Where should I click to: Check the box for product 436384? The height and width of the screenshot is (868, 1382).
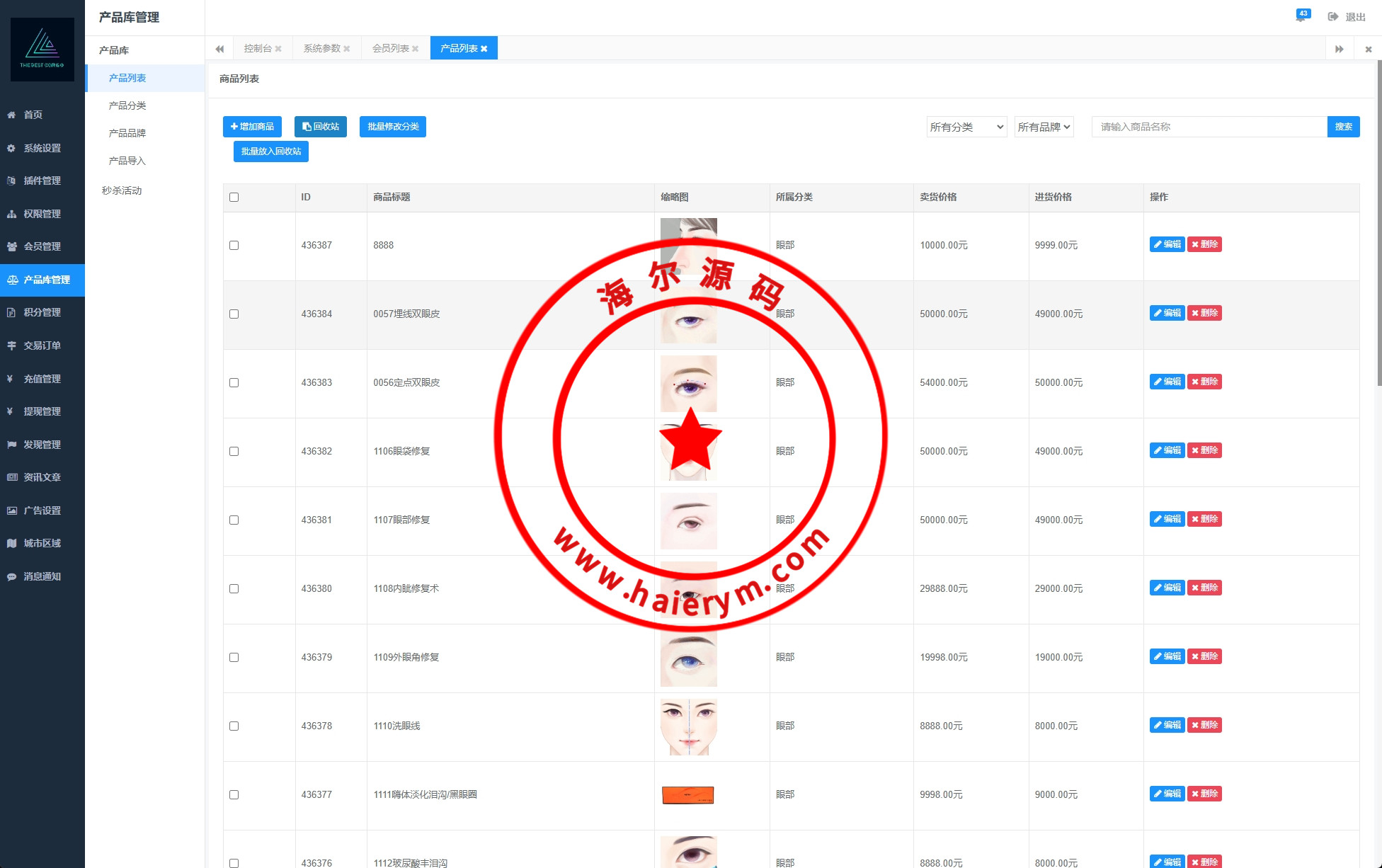pos(234,314)
